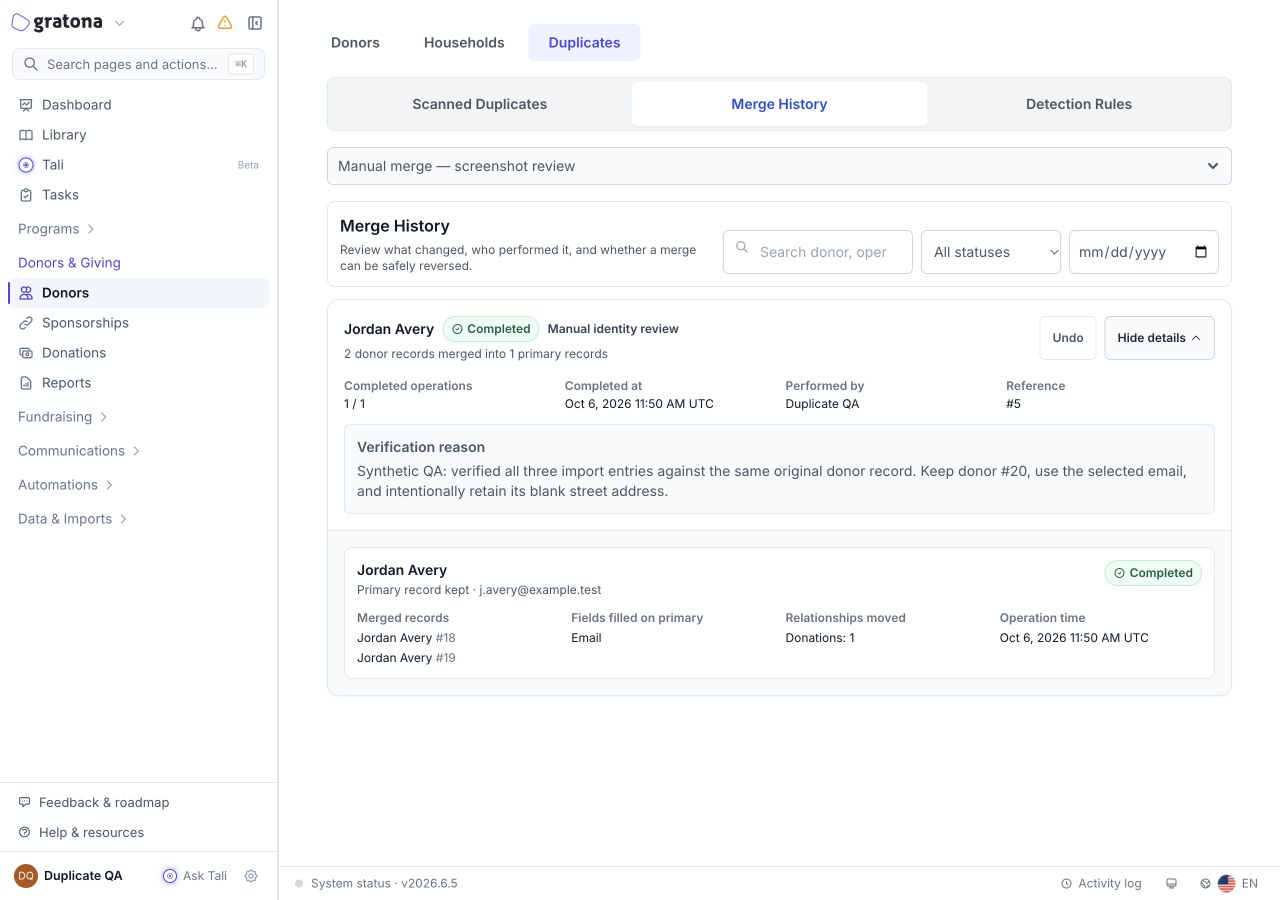Click the Search donor input field
This screenshot has width=1280, height=900.
click(x=818, y=252)
